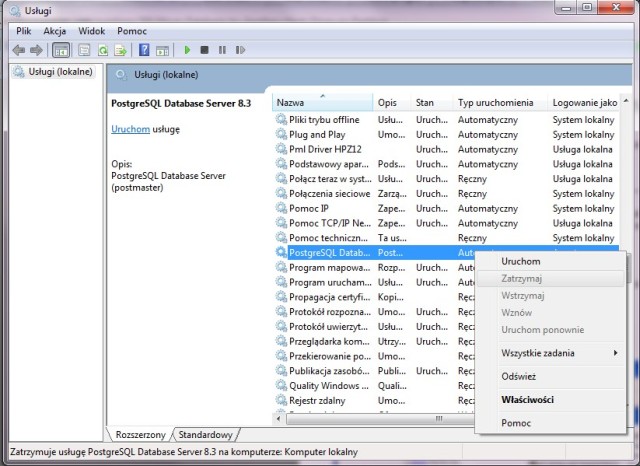640x466 pixels.
Task: Click the Back arrow in toolbar
Action: pyautogui.click(x=18, y=50)
